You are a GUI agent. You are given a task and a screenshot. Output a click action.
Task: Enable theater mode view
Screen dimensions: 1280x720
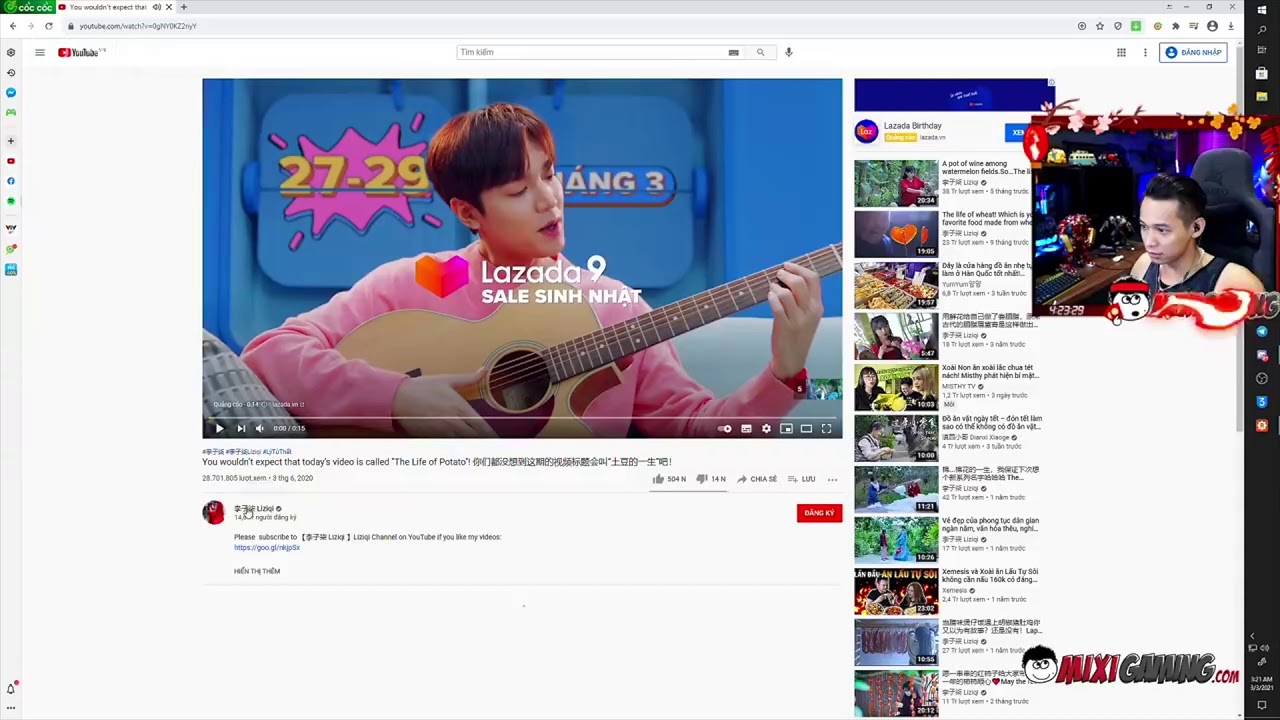tap(806, 428)
